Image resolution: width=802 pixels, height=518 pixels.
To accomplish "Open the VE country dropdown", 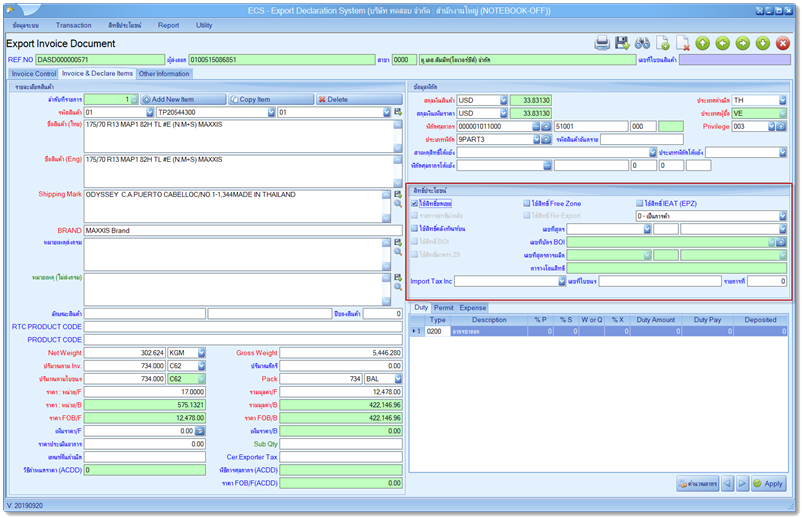I will 783,114.
